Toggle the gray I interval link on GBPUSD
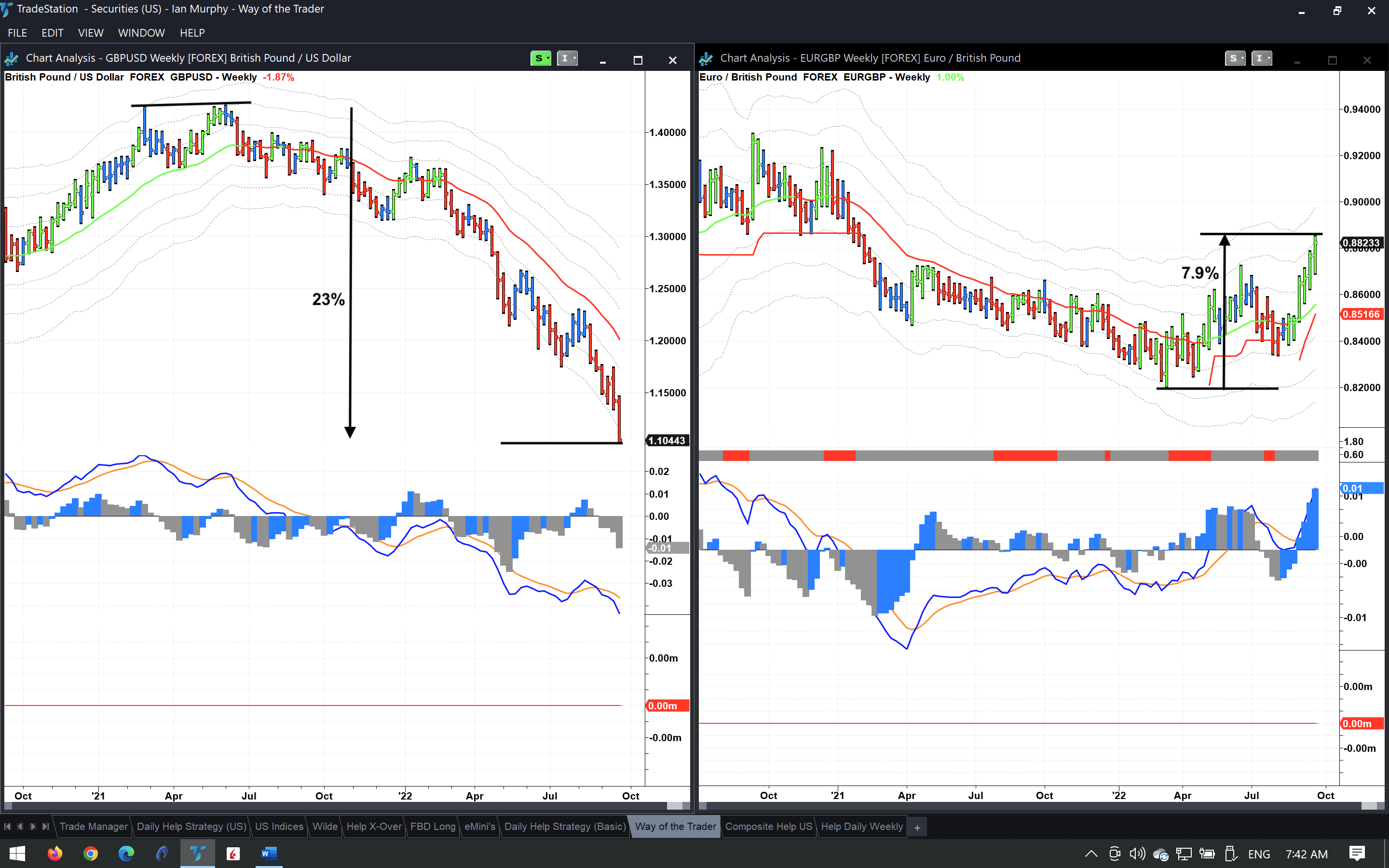This screenshot has height=868, width=1389. click(x=565, y=58)
